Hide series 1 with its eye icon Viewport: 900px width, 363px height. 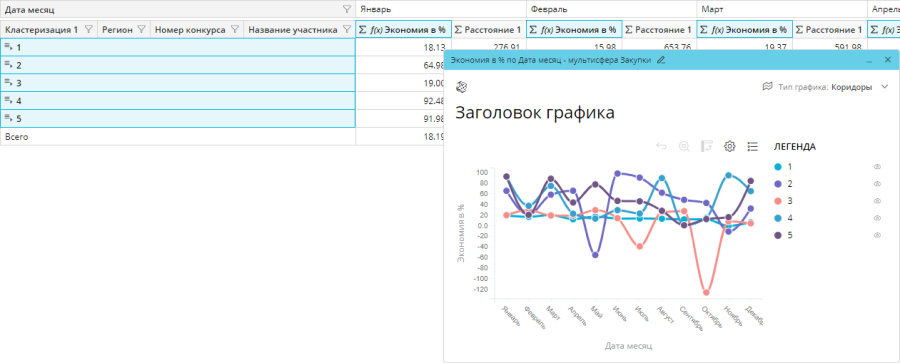click(876, 167)
